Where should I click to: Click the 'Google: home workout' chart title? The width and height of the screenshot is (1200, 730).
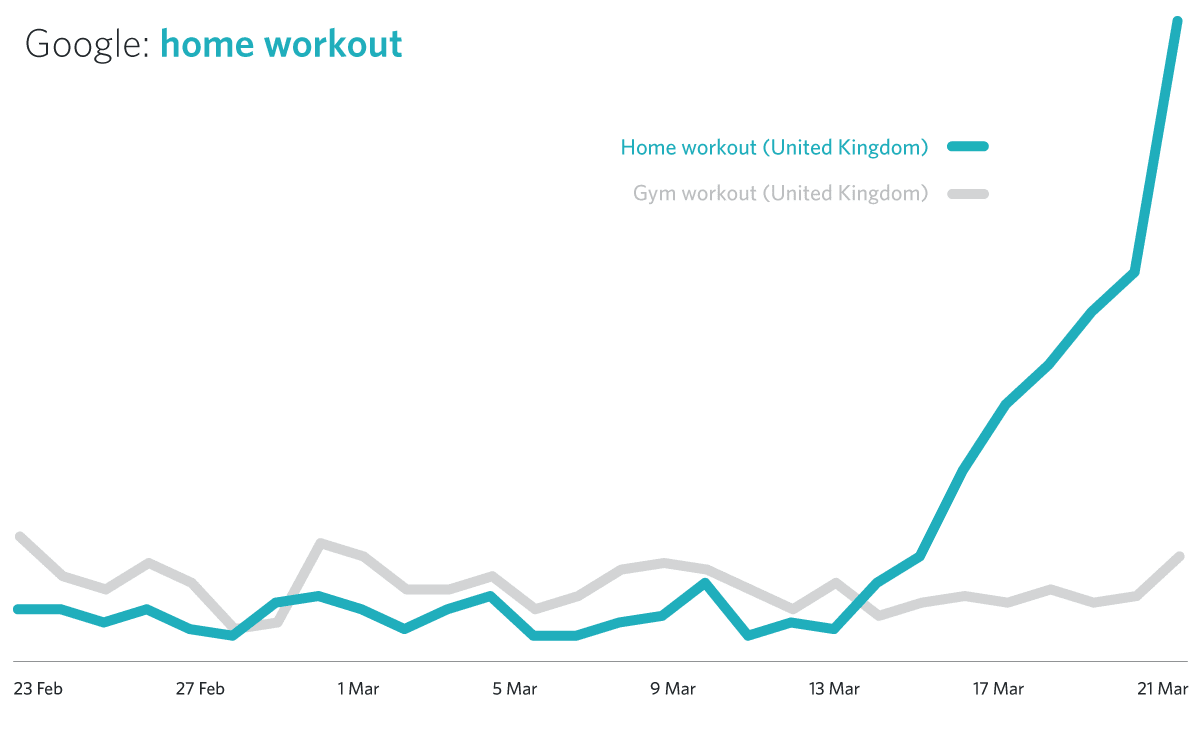click(213, 44)
